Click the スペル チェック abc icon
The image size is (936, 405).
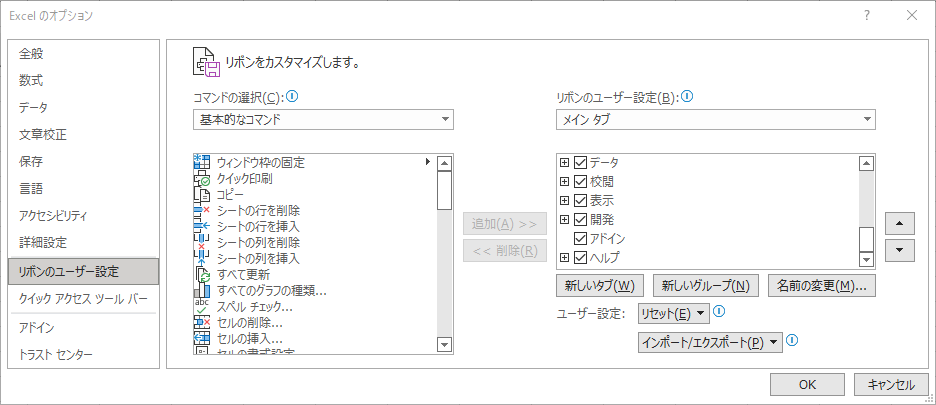202,307
